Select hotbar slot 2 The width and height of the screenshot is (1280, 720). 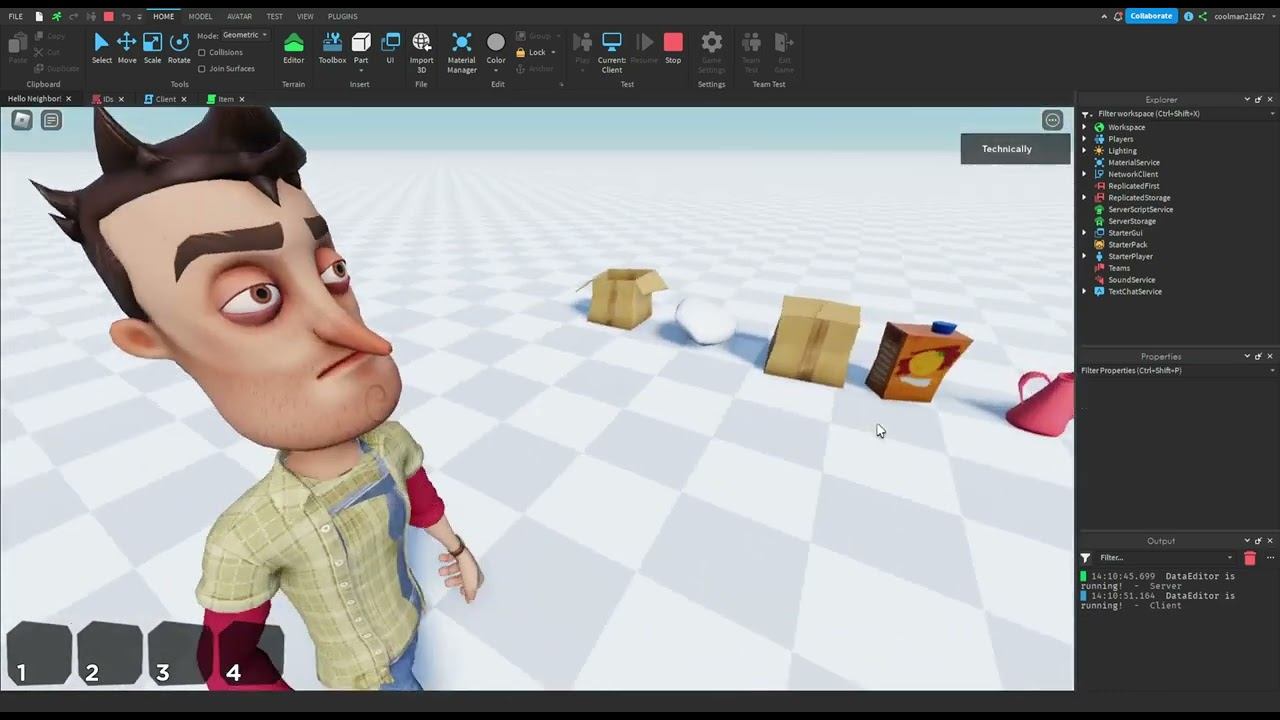pos(110,655)
